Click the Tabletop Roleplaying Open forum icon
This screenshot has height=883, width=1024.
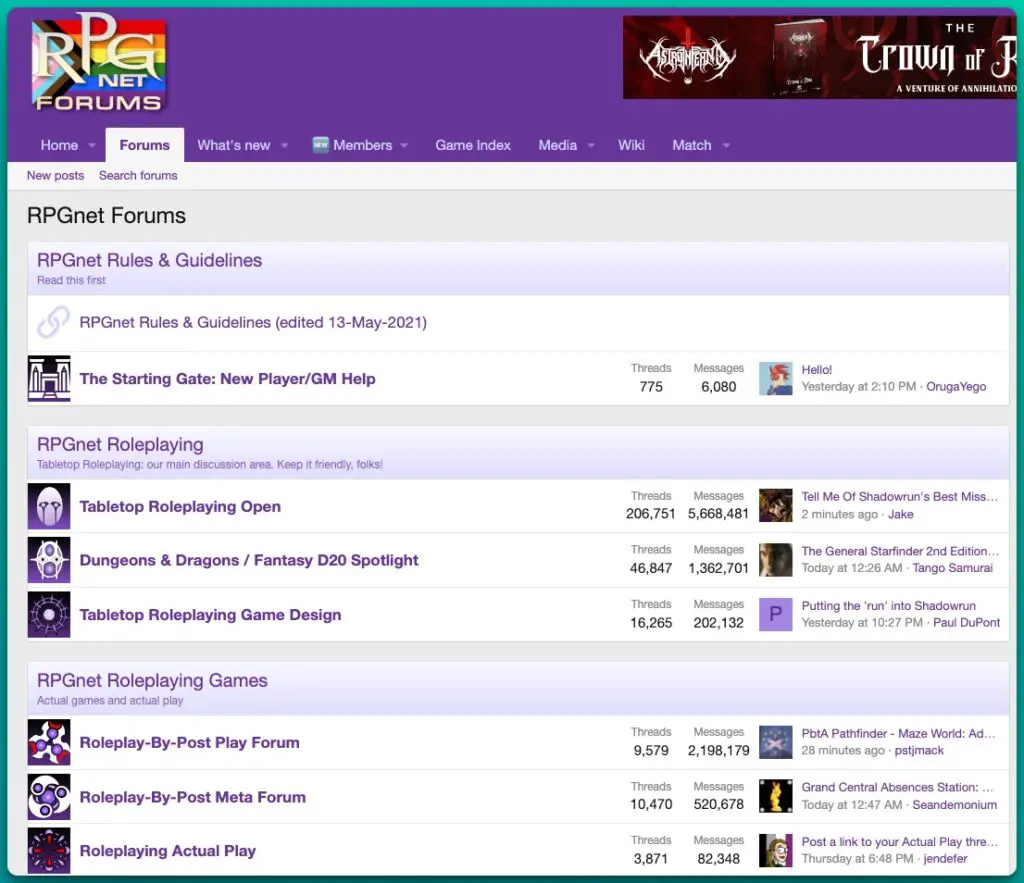(49, 506)
